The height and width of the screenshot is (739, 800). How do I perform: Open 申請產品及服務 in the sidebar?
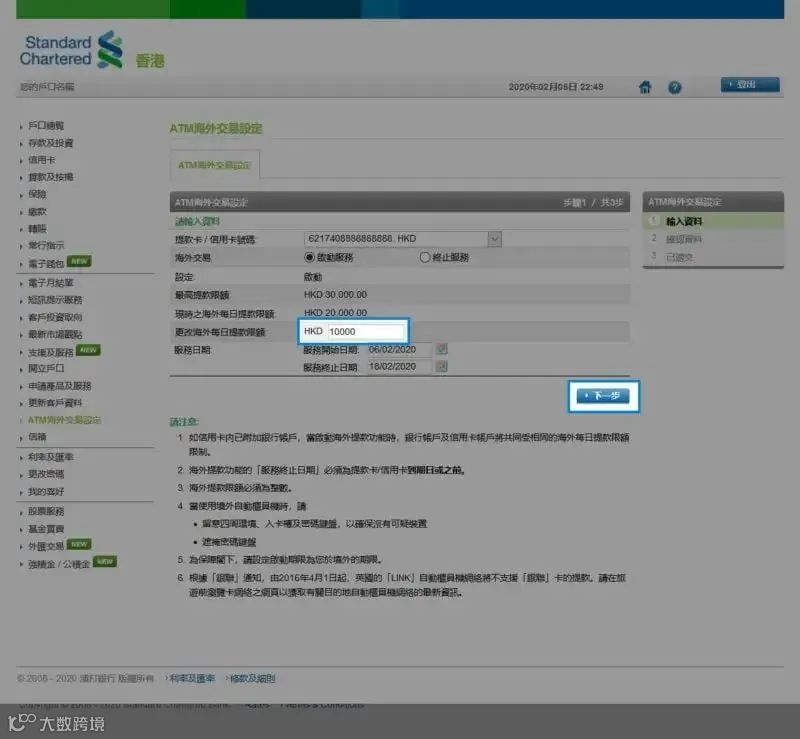pos(59,386)
